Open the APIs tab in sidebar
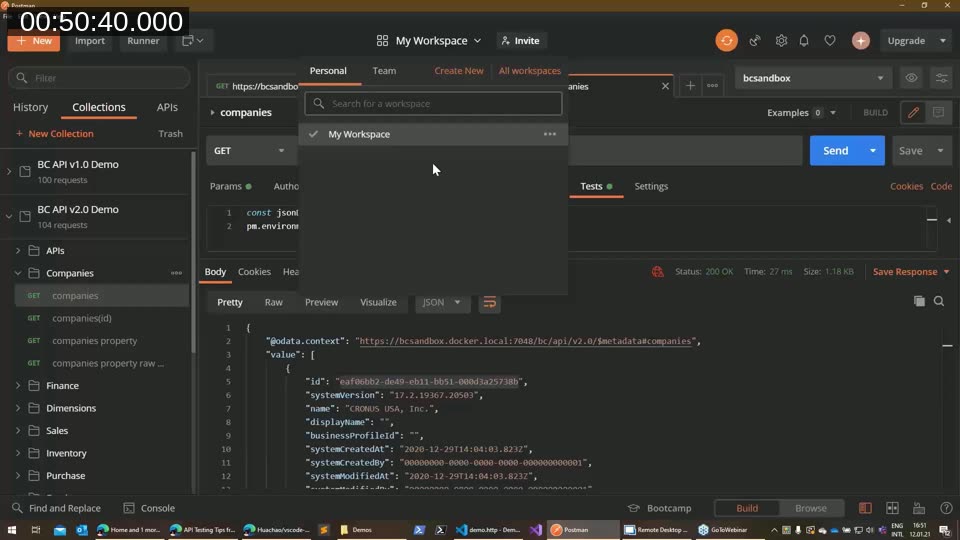 (167, 107)
